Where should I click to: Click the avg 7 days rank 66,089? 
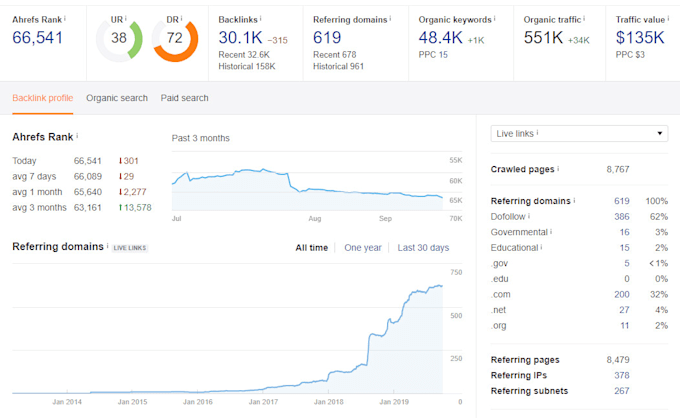point(88,176)
